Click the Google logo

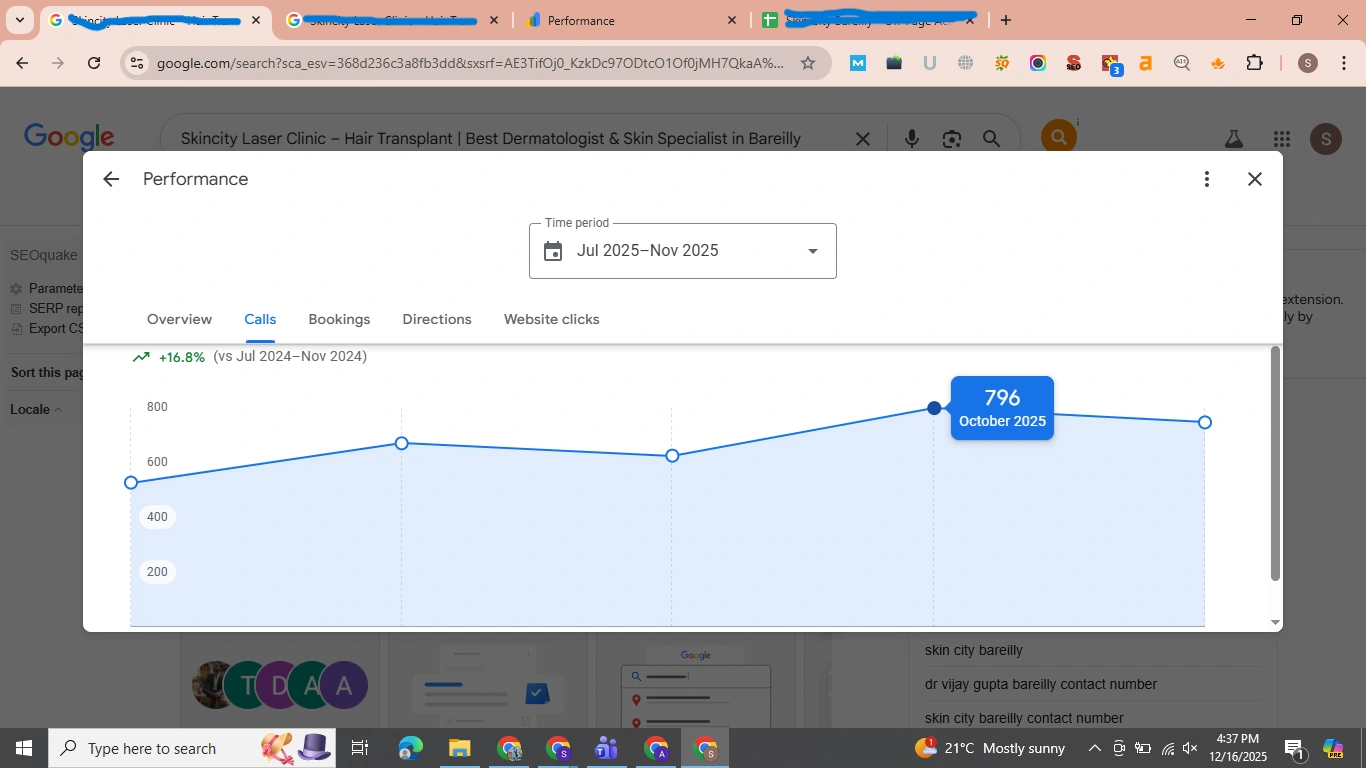(x=69, y=138)
